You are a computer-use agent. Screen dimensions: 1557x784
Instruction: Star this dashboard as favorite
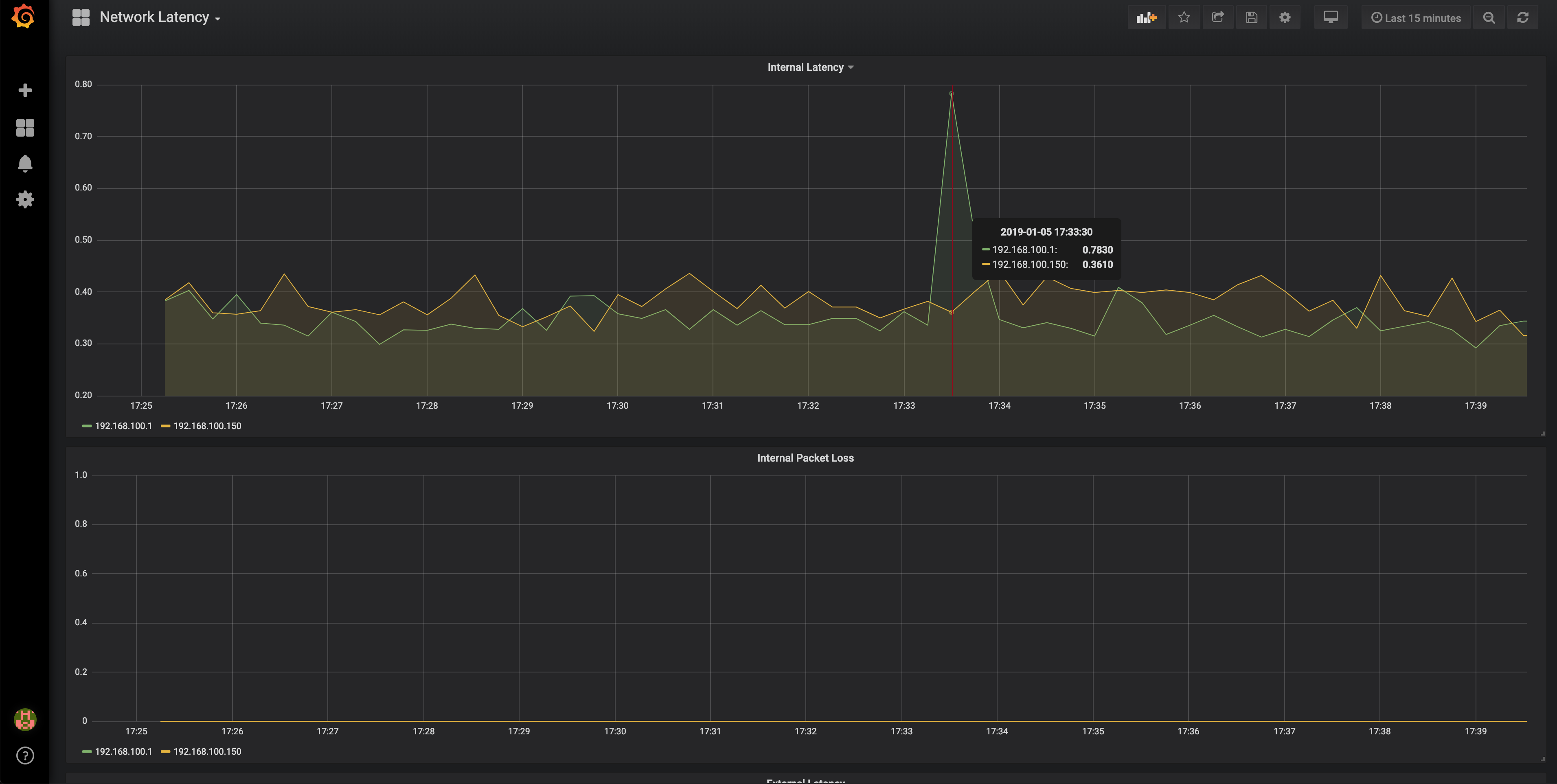(x=1184, y=18)
